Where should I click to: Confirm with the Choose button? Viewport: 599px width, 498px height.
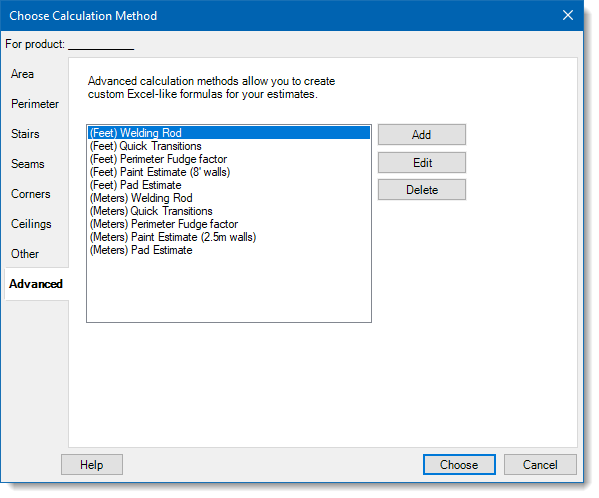click(459, 465)
